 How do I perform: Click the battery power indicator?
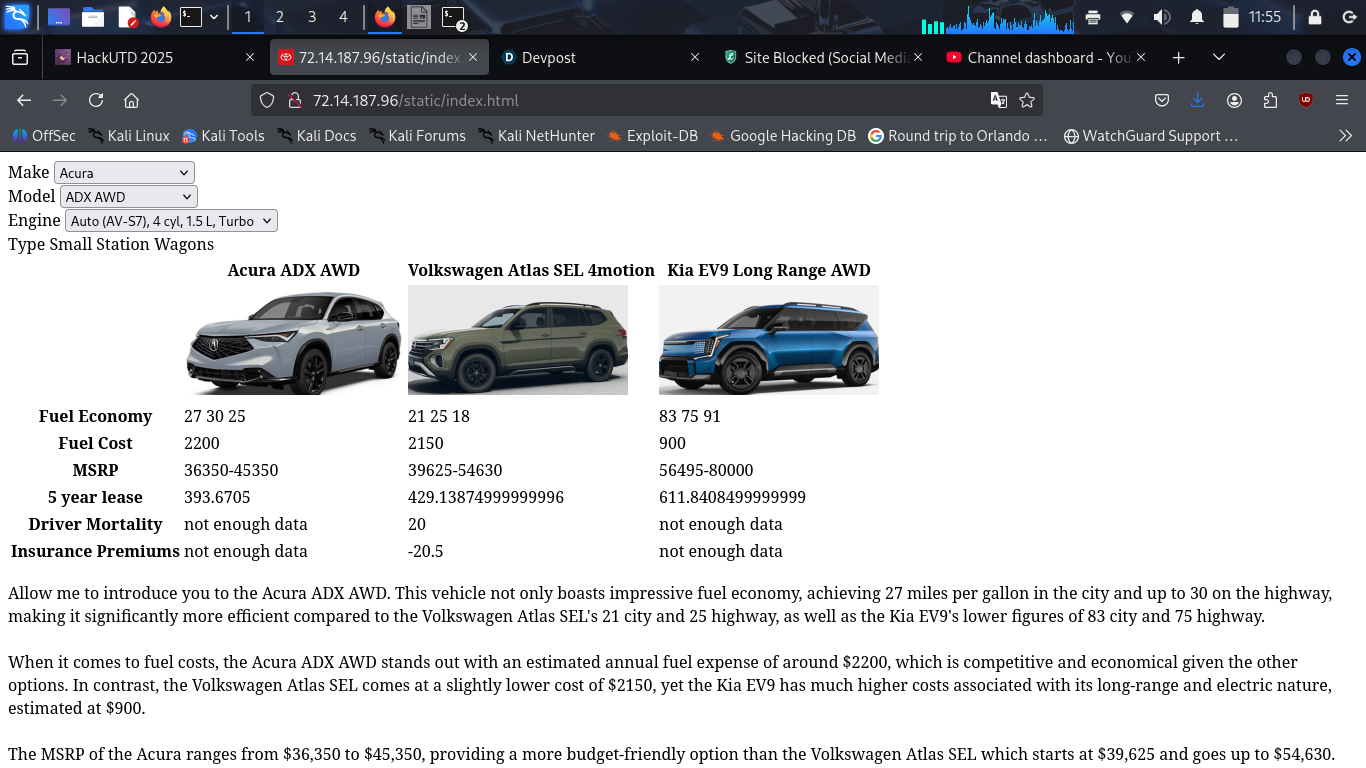(x=1231, y=17)
